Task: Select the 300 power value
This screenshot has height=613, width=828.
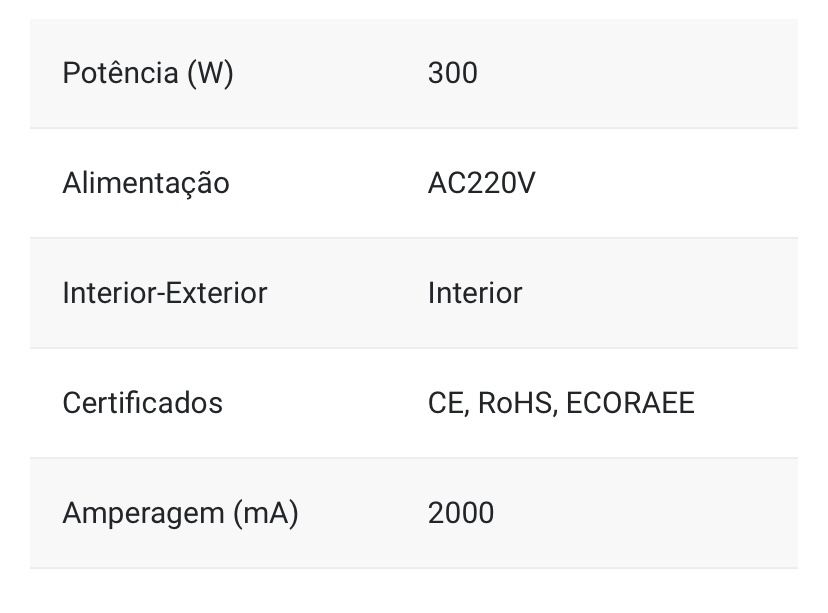Action: click(x=452, y=73)
